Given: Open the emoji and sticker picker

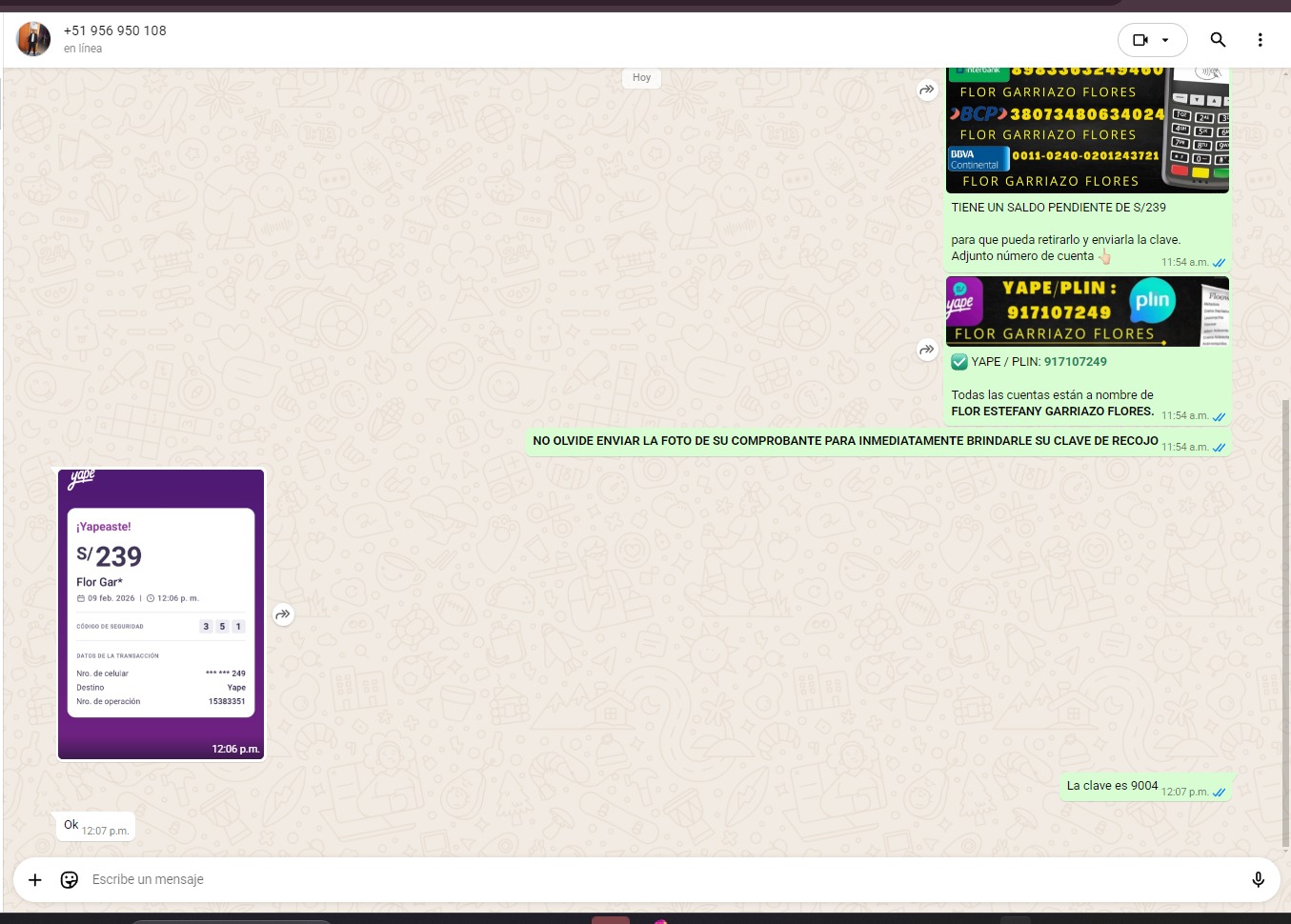Looking at the screenshot, I should coord(70,879).
